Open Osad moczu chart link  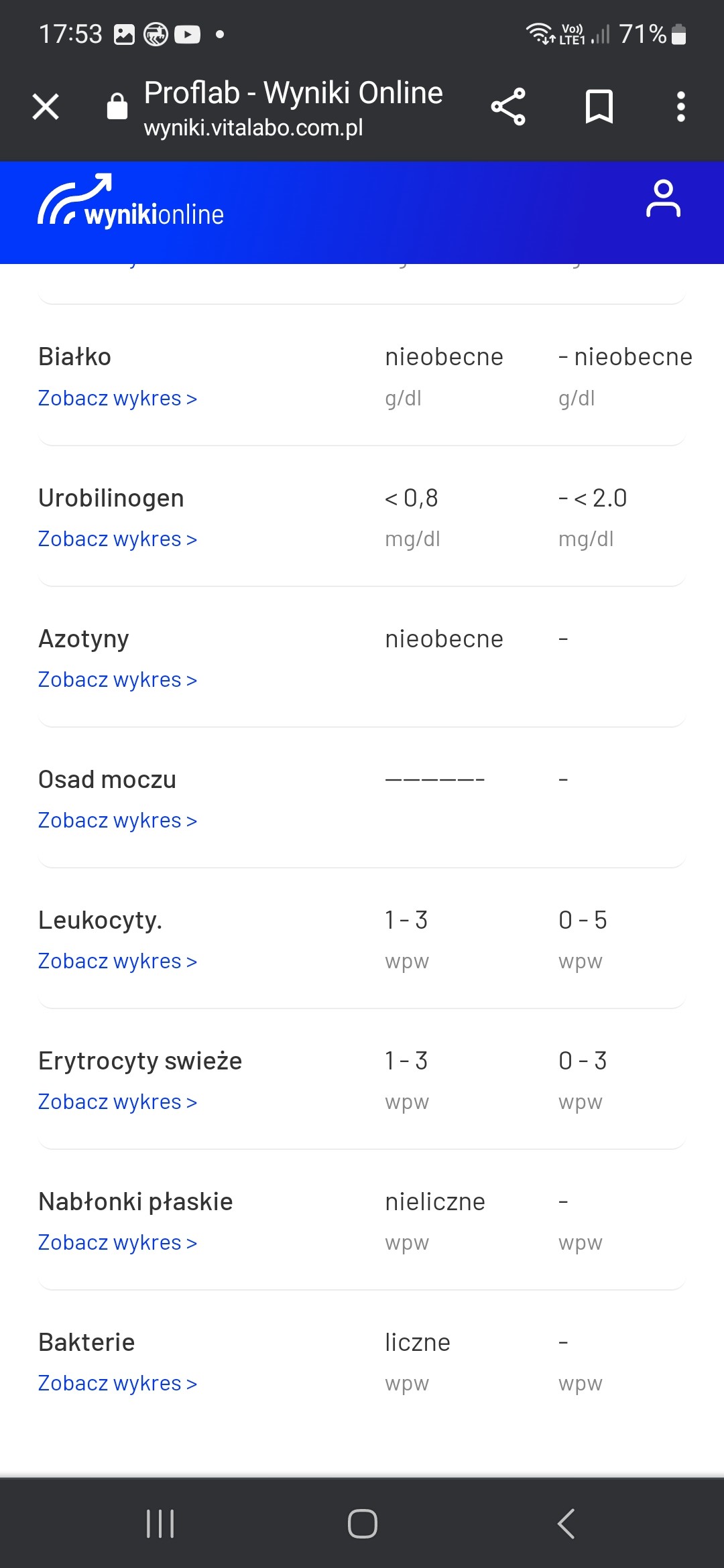(x=117, y=821)
